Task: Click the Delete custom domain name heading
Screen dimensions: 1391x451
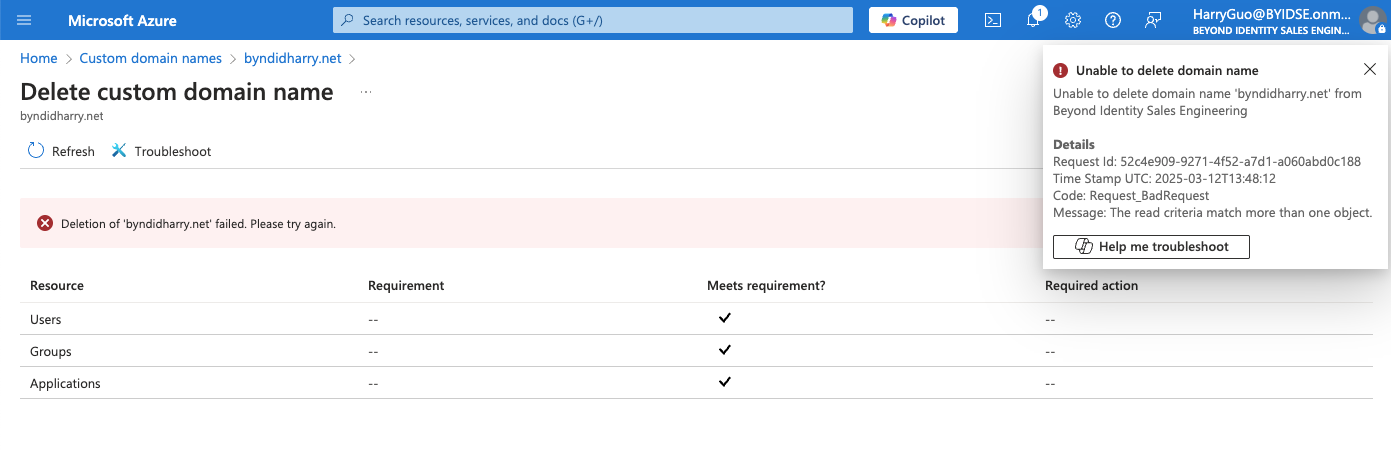Action: point(177,92)
